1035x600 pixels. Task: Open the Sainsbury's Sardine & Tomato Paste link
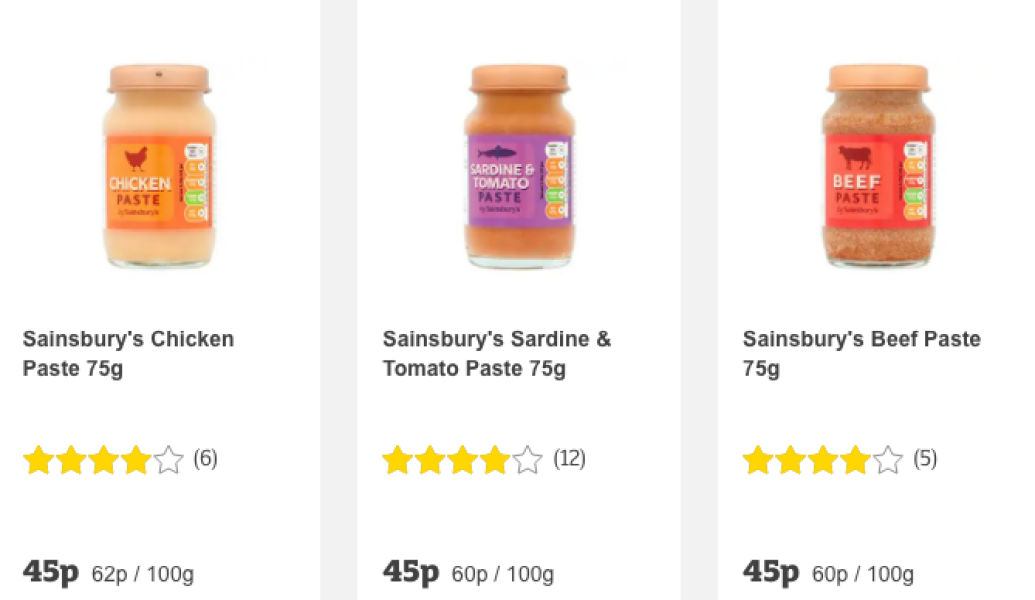(x=497, y=353)
